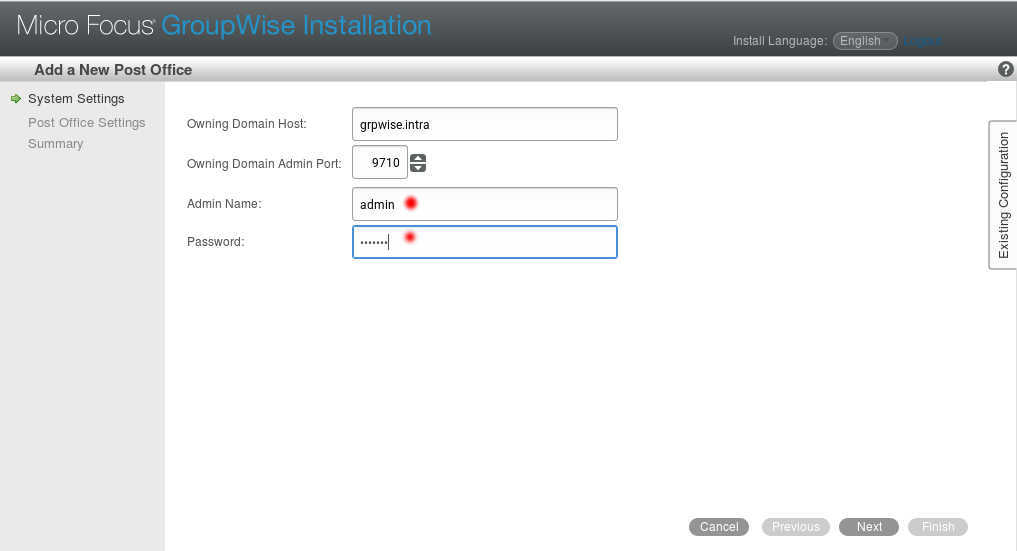Image resolution: width=1017 pixels, height=551 pixels.
Task: Click the Owning Domain Host label
Action: (246, 124)
